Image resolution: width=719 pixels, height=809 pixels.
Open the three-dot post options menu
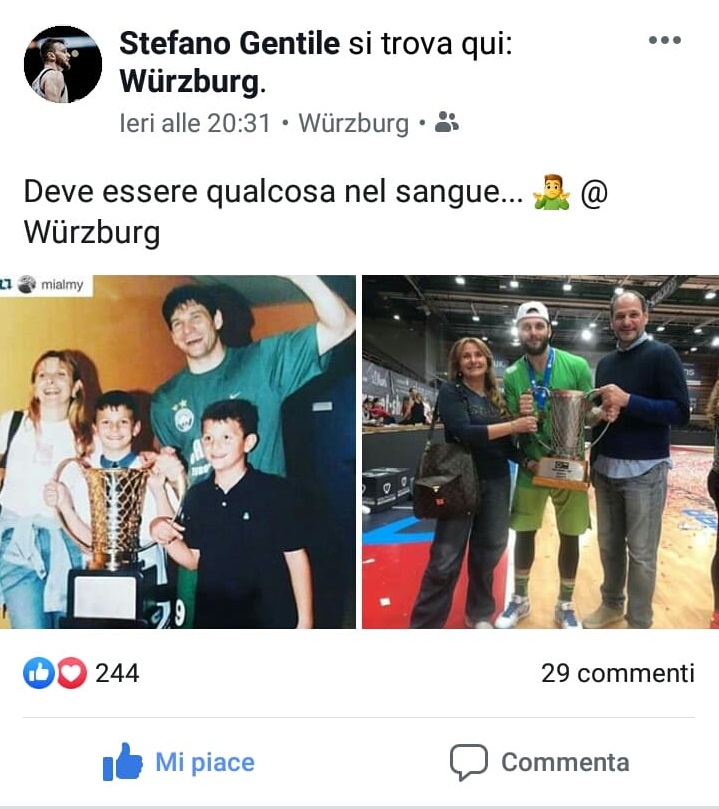[665, 40]
